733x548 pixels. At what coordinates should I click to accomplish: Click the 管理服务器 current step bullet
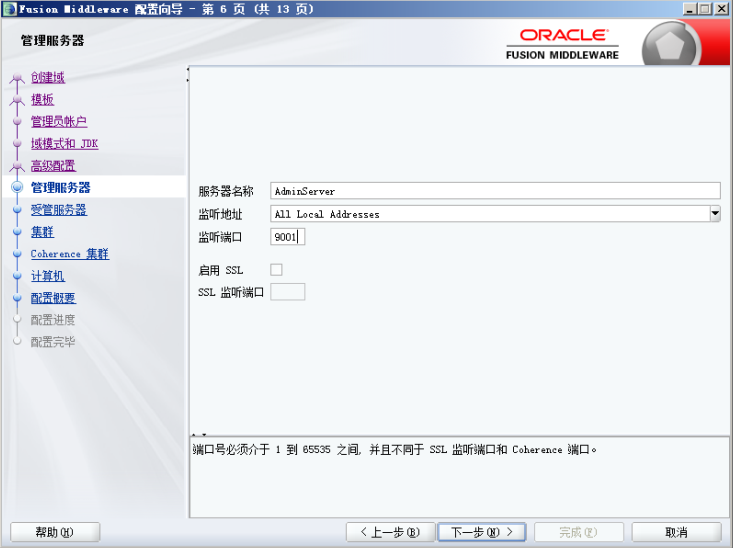(x=16, y=188)
